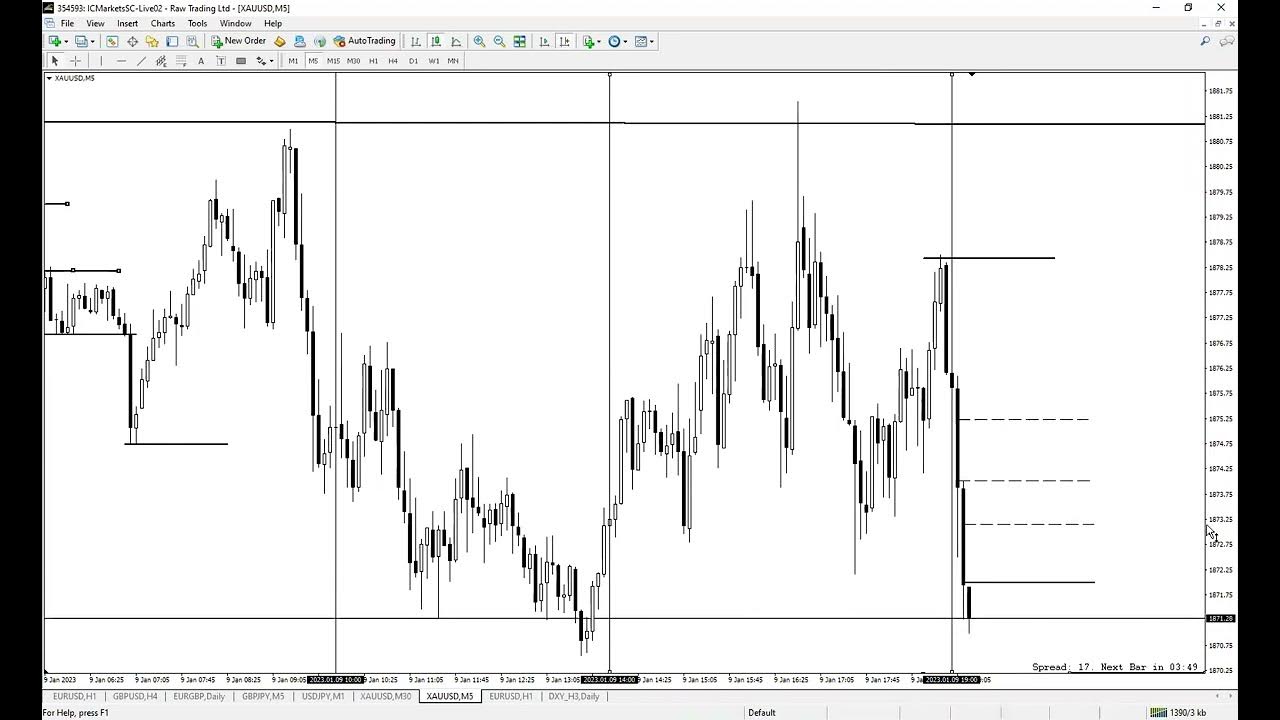
Task: Switch timeframe to M15
Action: click(x=333, y=61)
